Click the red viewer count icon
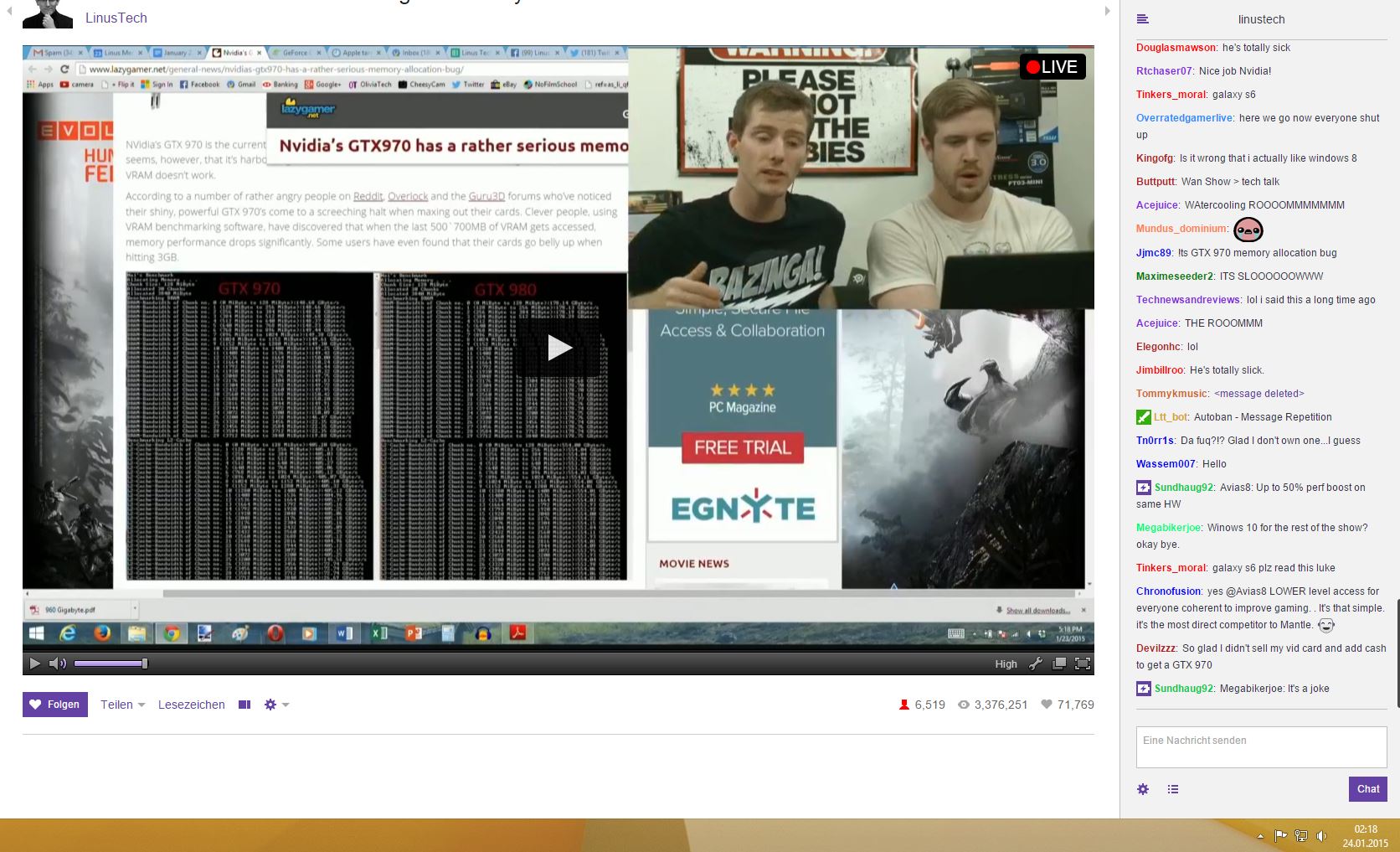Image resolution: width=1400 pixels, height=852 pixels. 904,705
